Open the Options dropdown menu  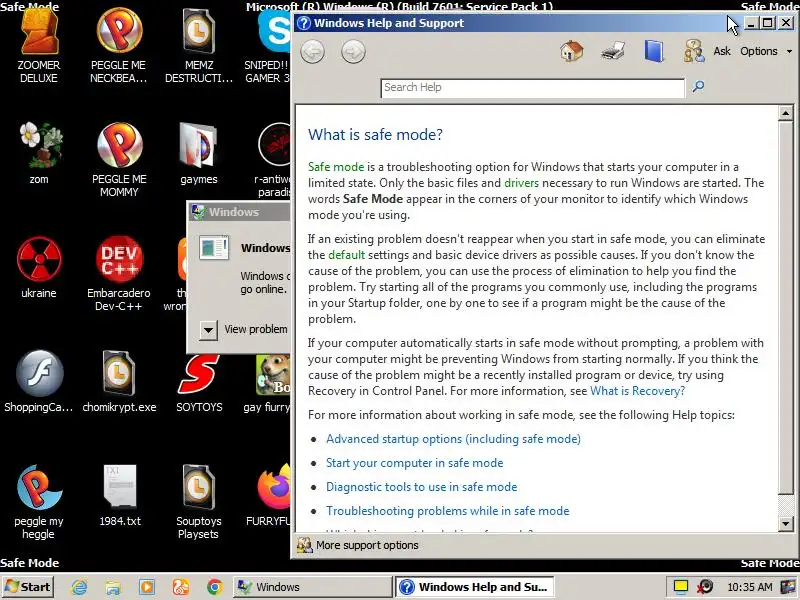[x=766, y=51]
